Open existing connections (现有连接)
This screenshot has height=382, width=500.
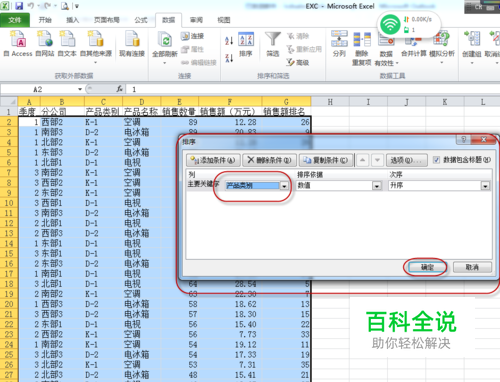[132, 44]
